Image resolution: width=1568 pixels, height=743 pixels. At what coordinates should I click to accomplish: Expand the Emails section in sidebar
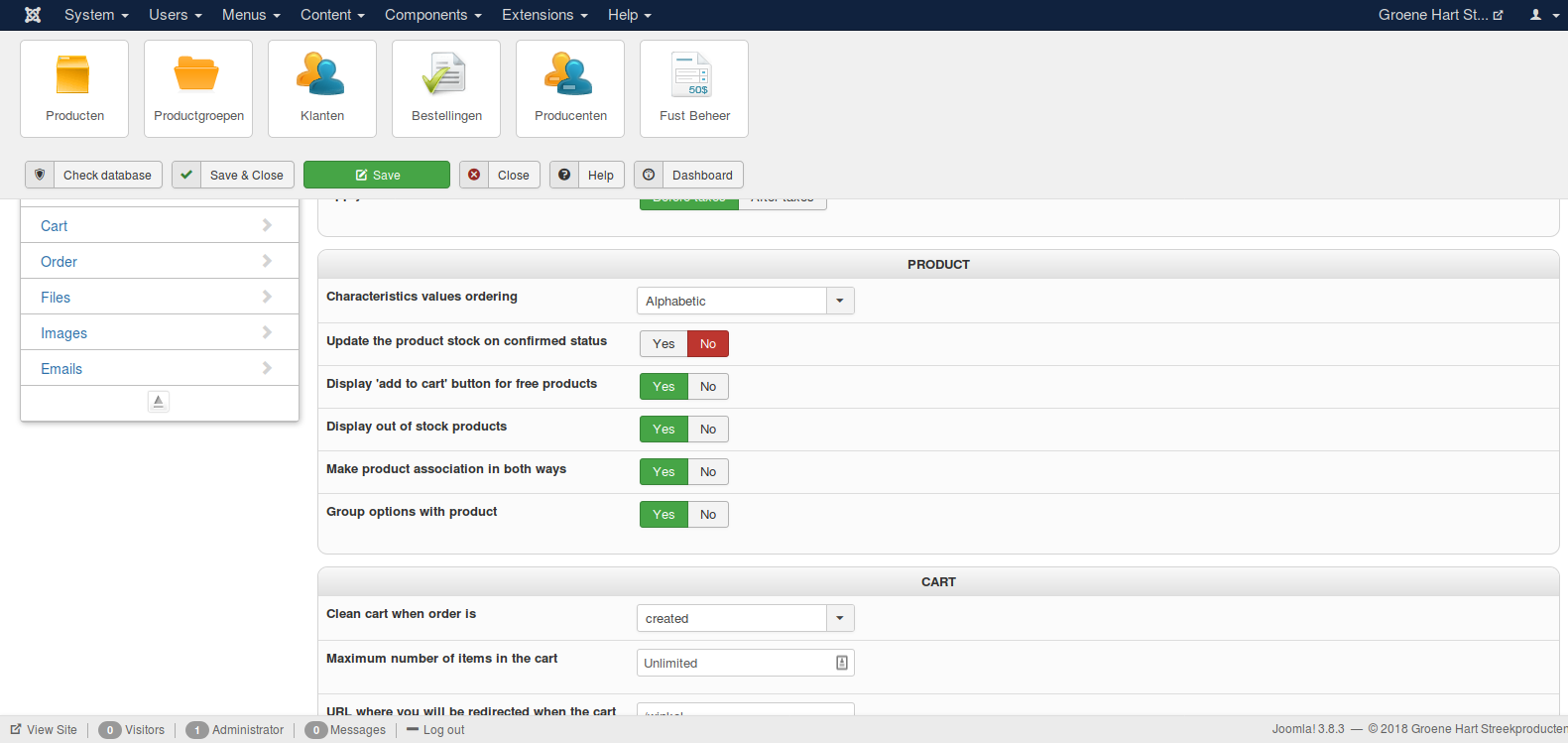160,368
